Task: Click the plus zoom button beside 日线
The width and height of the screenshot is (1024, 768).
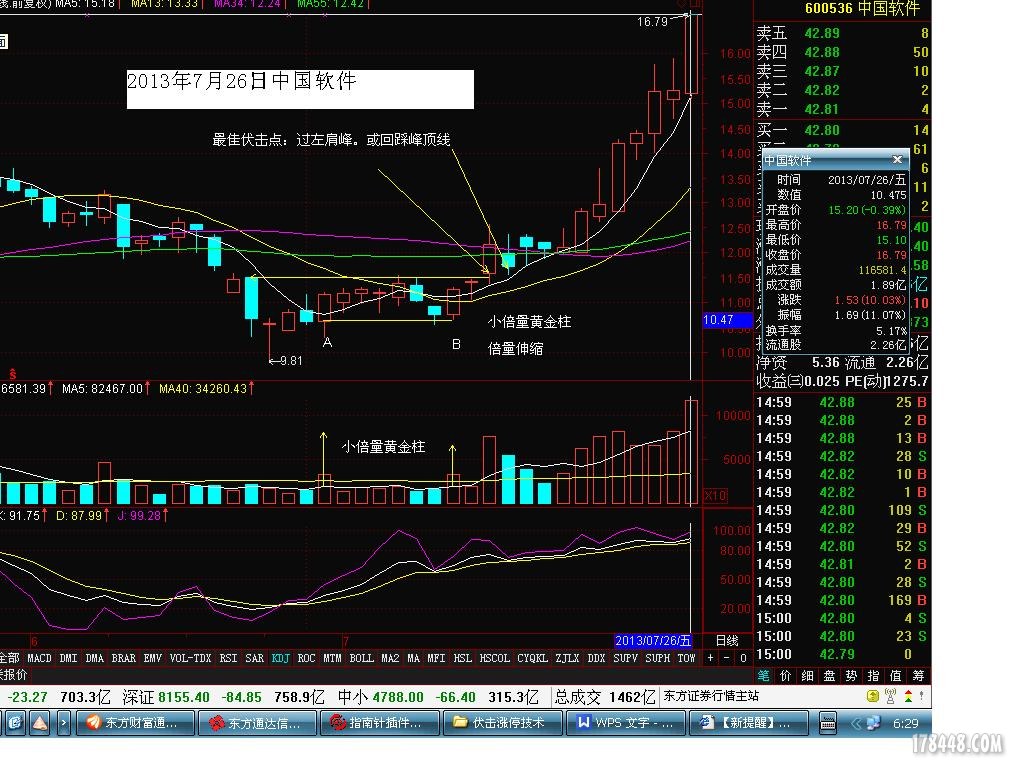Action: coord(711,658)
